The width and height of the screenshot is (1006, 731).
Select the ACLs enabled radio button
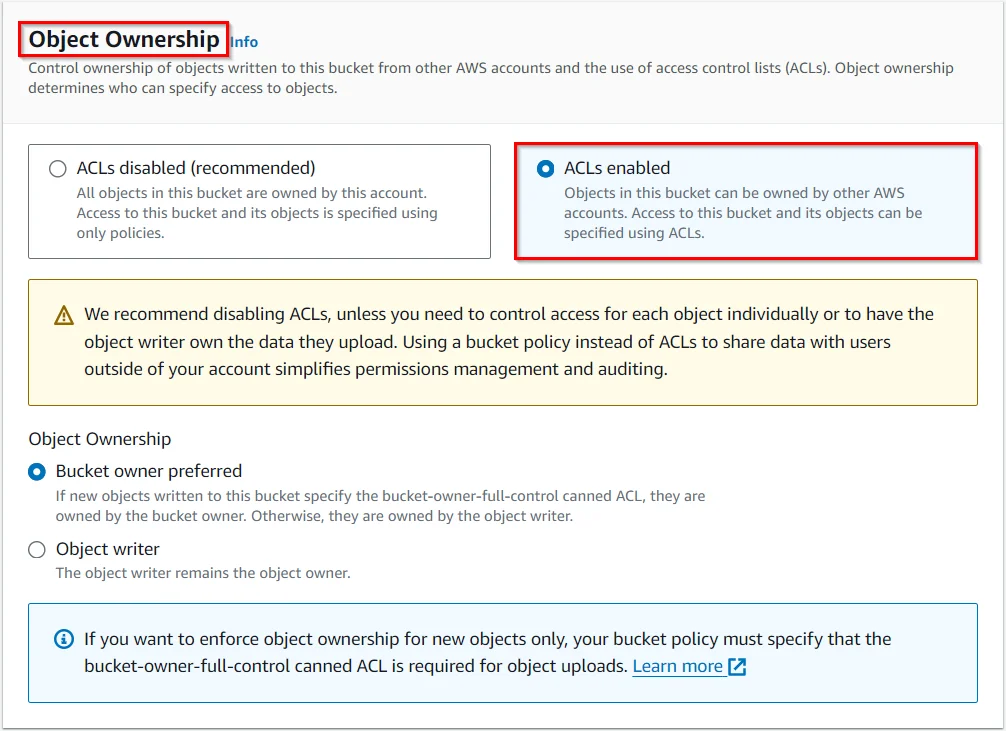(545, 169)
